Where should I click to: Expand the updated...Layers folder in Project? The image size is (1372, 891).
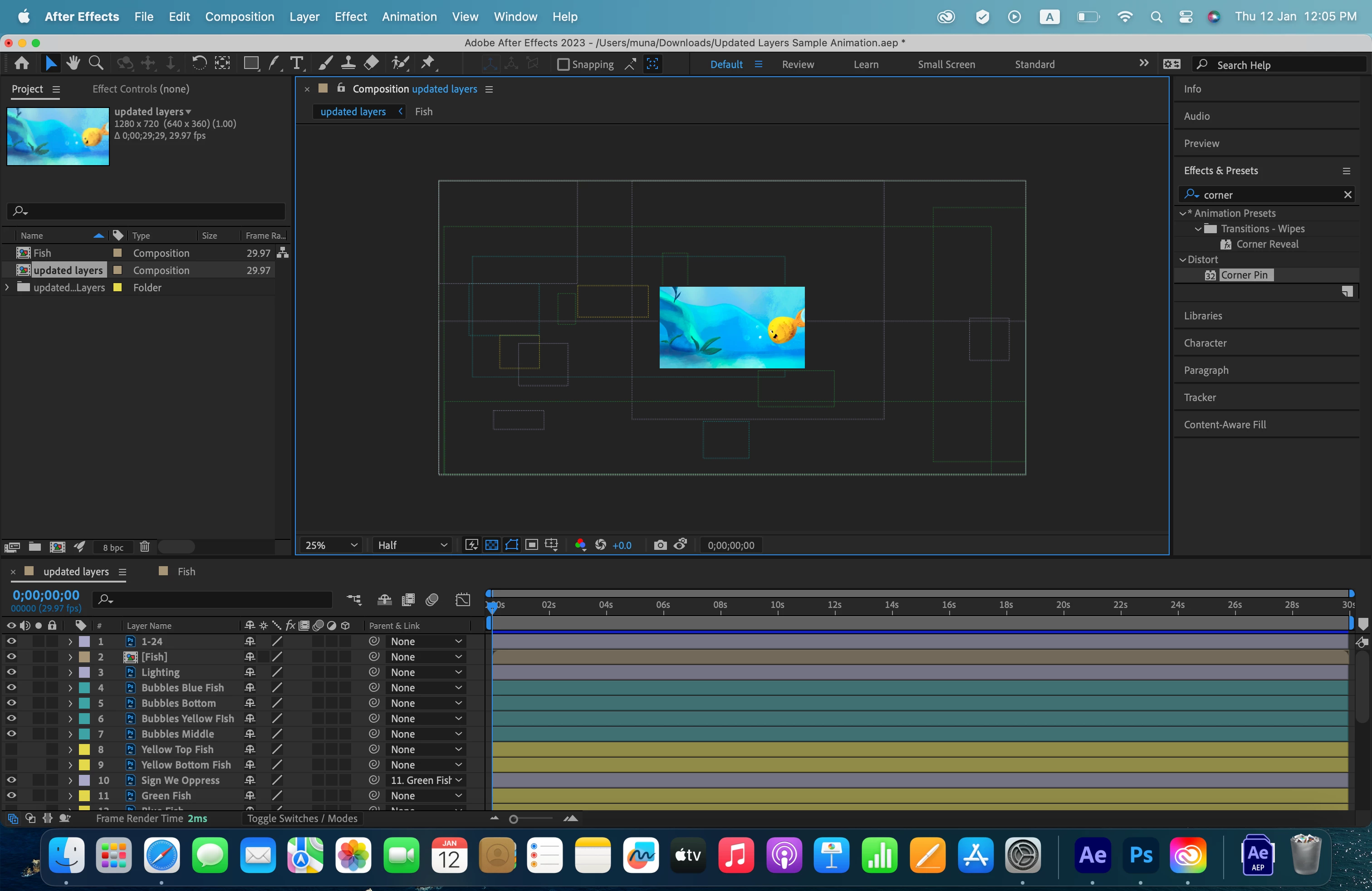coord(8,287)
